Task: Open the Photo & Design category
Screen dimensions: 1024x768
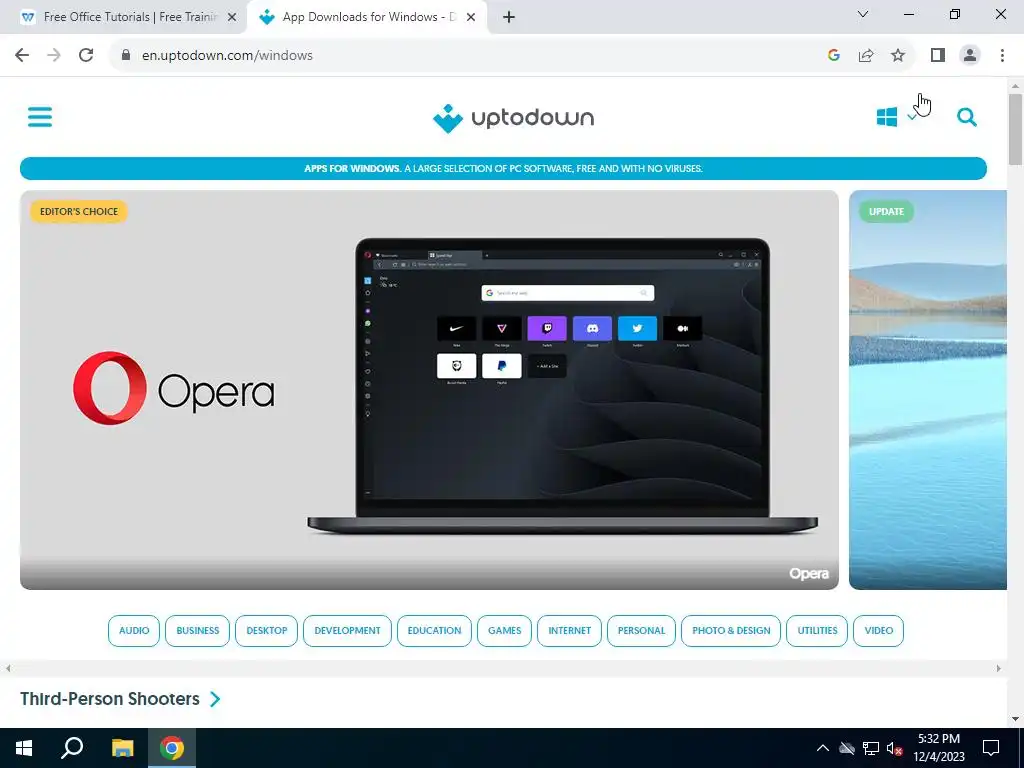Action: (731, 631)
